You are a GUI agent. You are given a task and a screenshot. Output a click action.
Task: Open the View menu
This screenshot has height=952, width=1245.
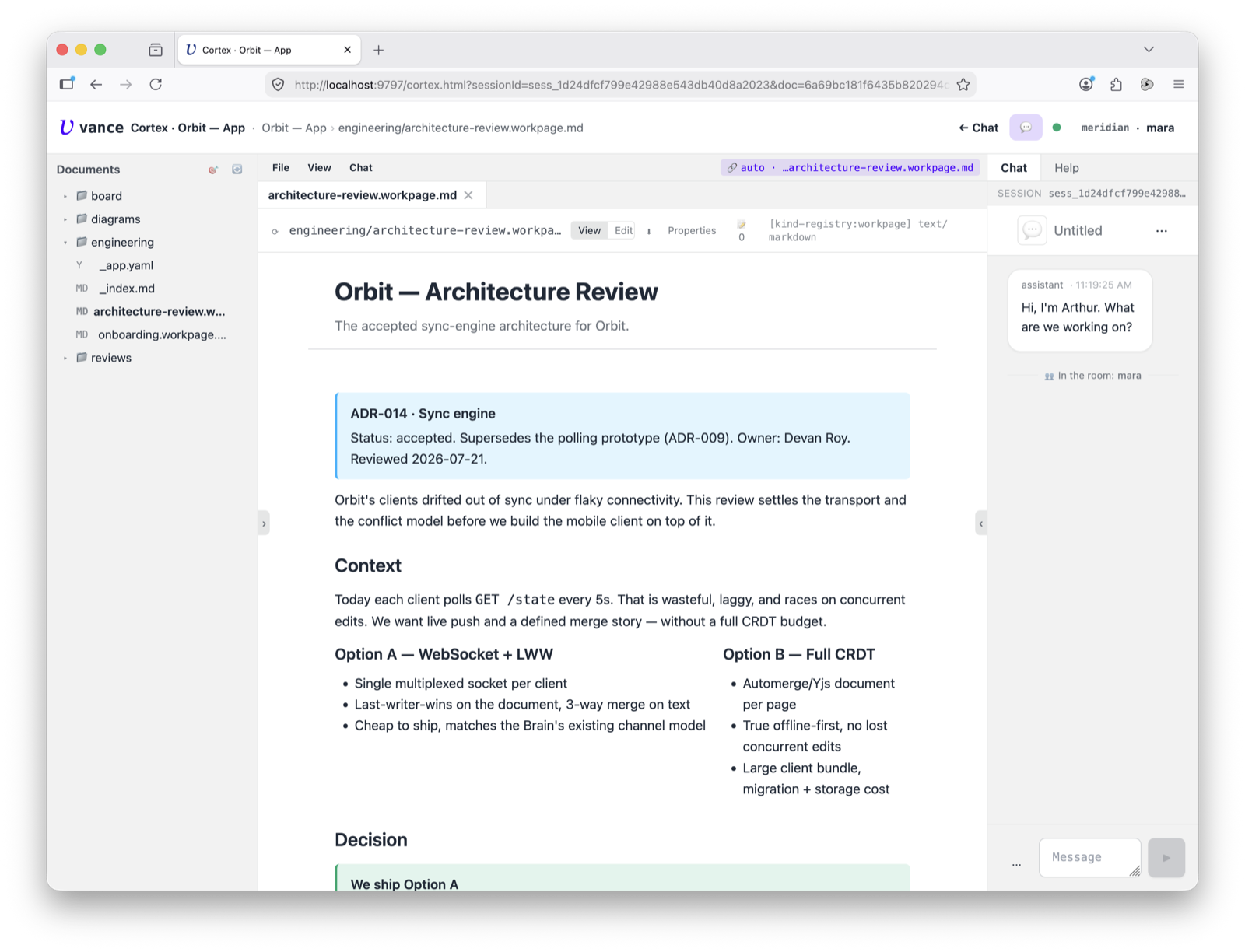(x=319, y=168)
